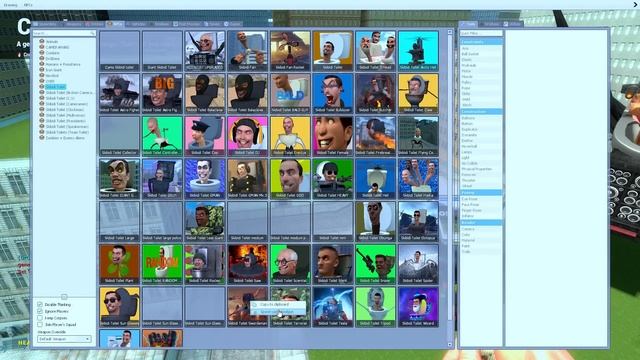Screen dimensions: 640x360
Task: Switch to the Weapons tab
Action: pyautogui.click(x=73, y=24)
